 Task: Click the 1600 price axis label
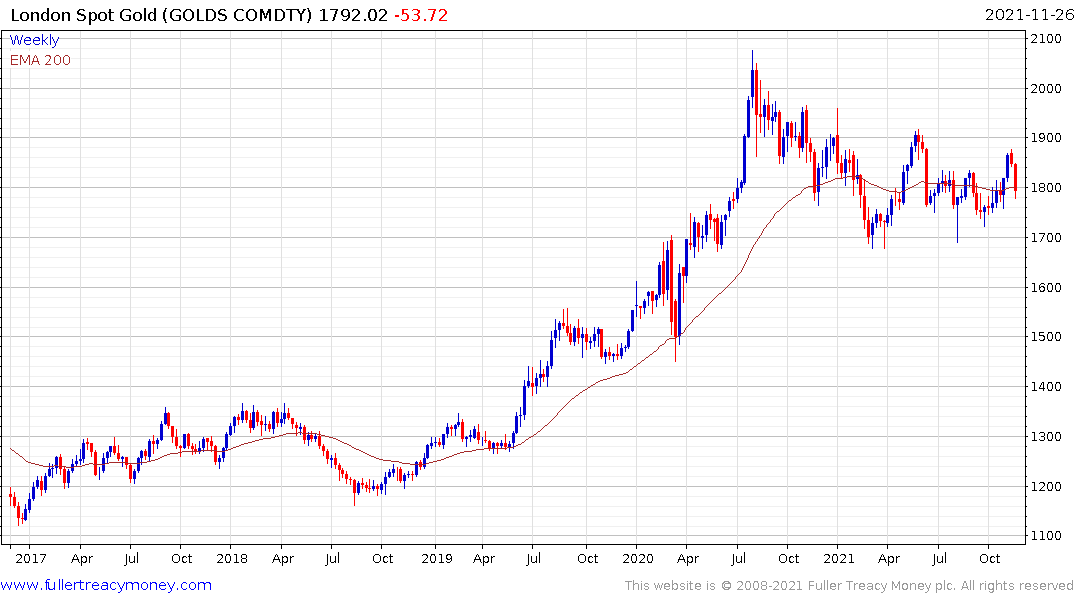pos(1046,287)
